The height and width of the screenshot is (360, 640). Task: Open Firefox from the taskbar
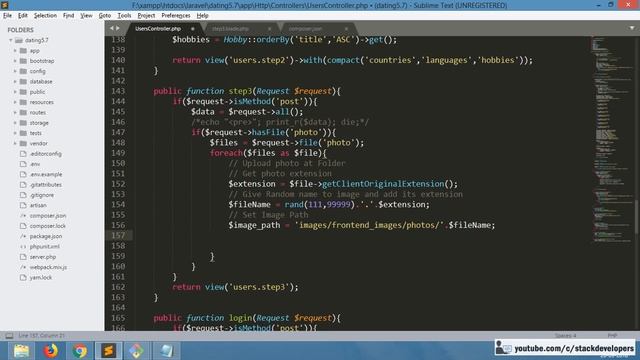[x=51, y=351]
